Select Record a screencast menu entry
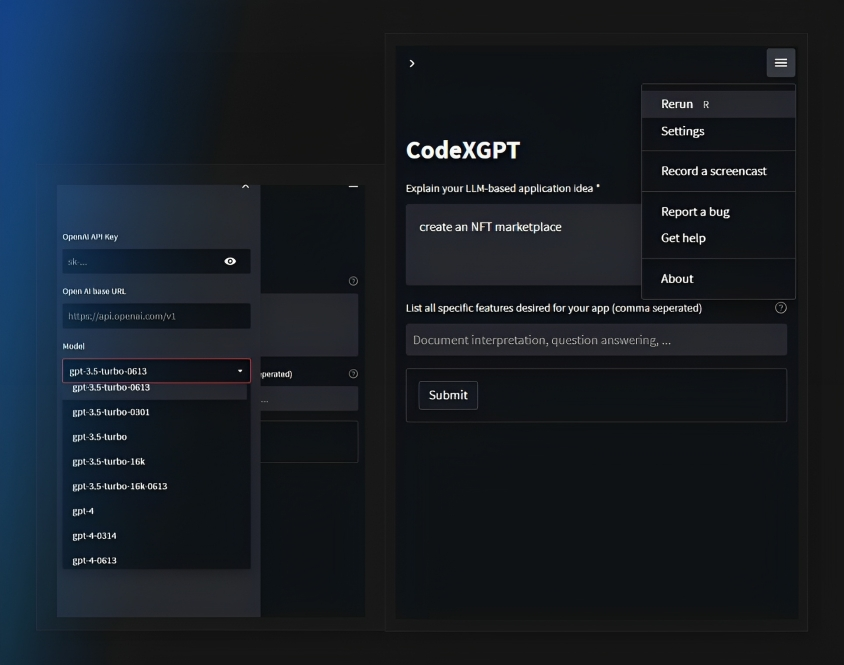 (718, 171)
